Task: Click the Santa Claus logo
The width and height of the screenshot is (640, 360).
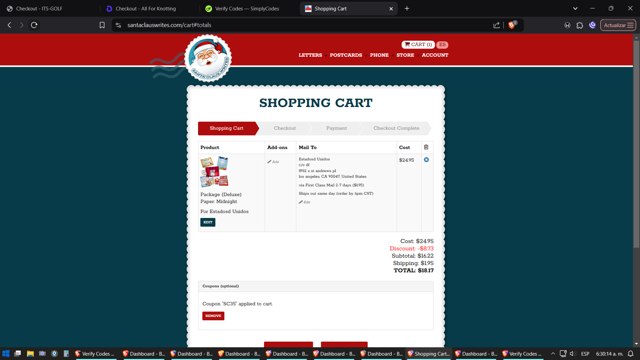Action: pyautogui.click(x=208, y=58)
